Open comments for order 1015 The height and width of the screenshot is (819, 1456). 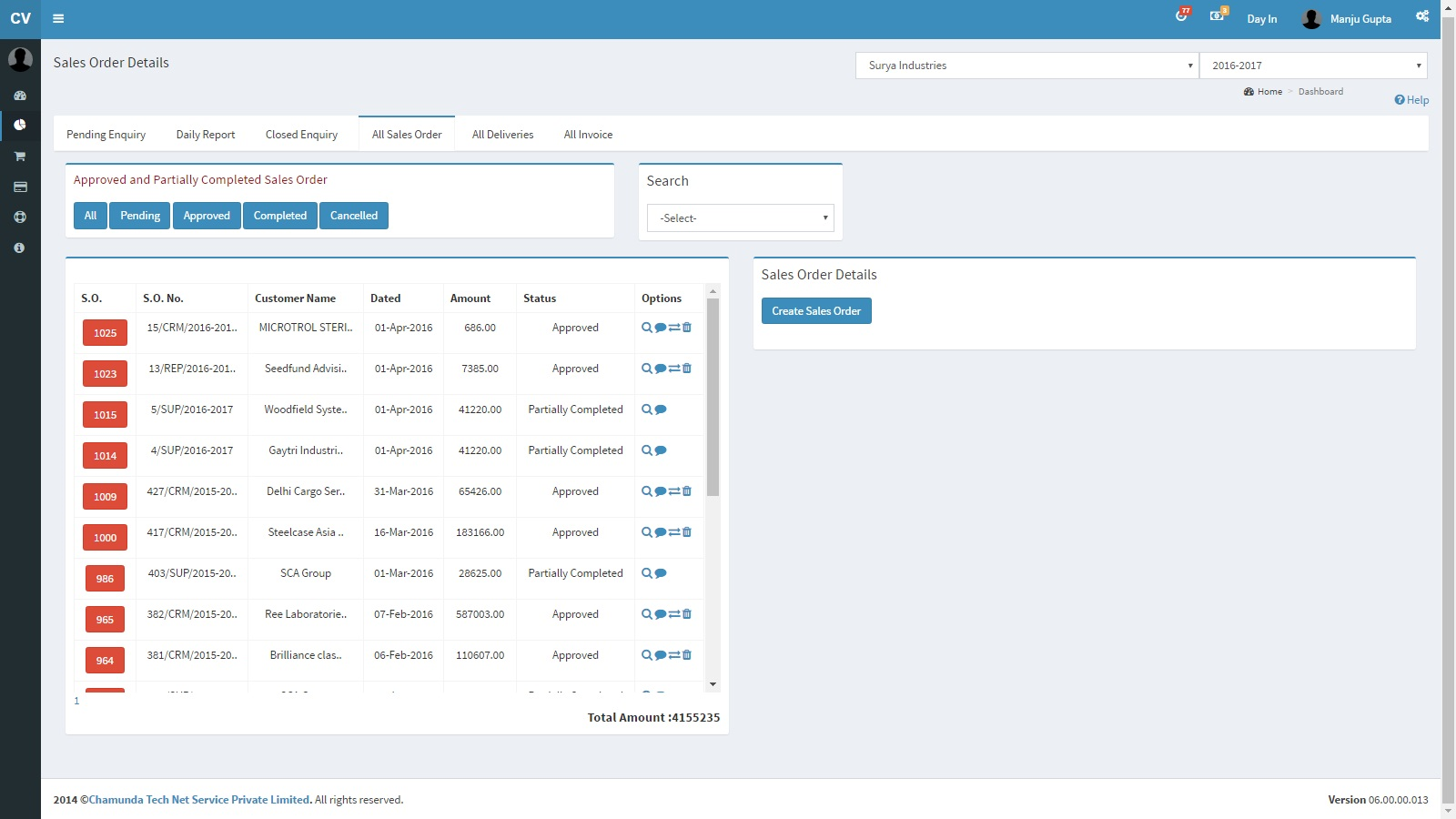click(661, 409)
